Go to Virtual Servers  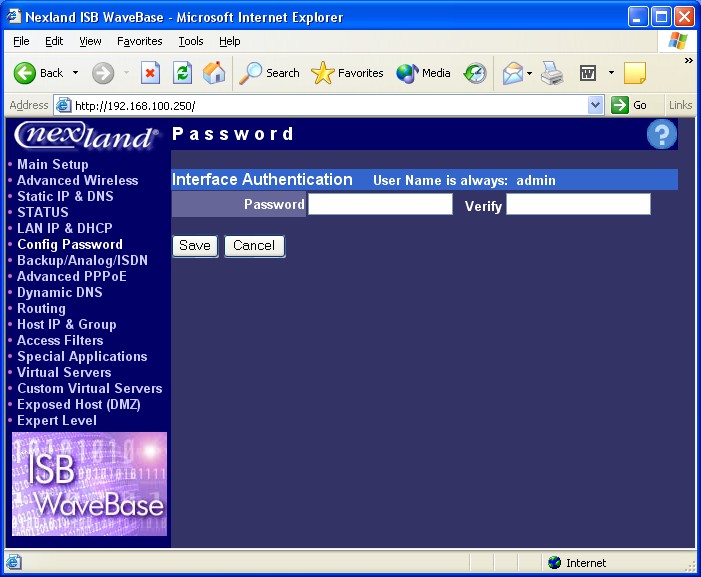(64, 372)
